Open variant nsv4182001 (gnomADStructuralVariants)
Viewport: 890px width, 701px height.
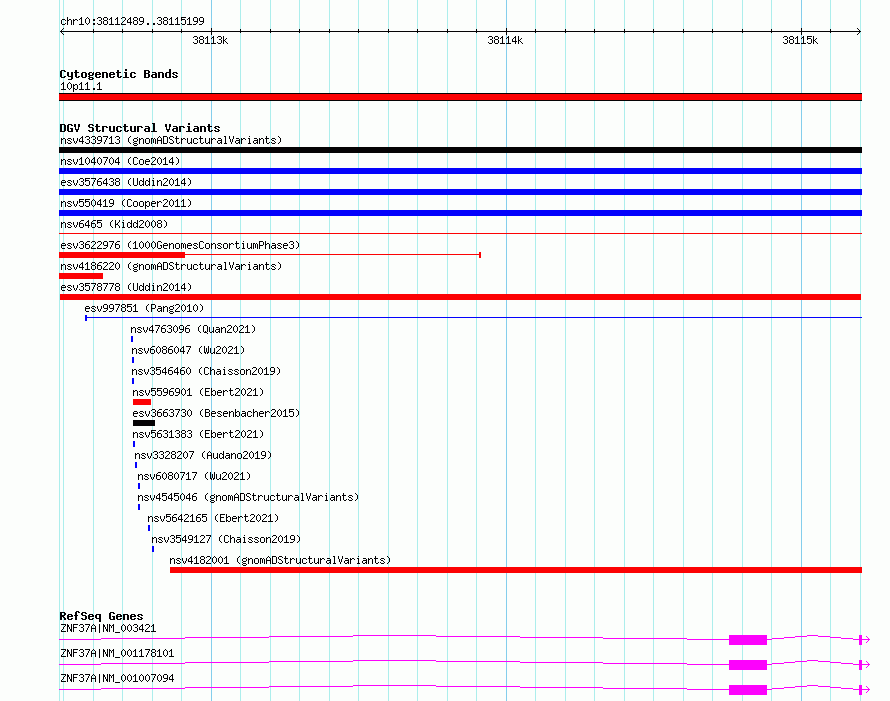[x=280, y=560]
